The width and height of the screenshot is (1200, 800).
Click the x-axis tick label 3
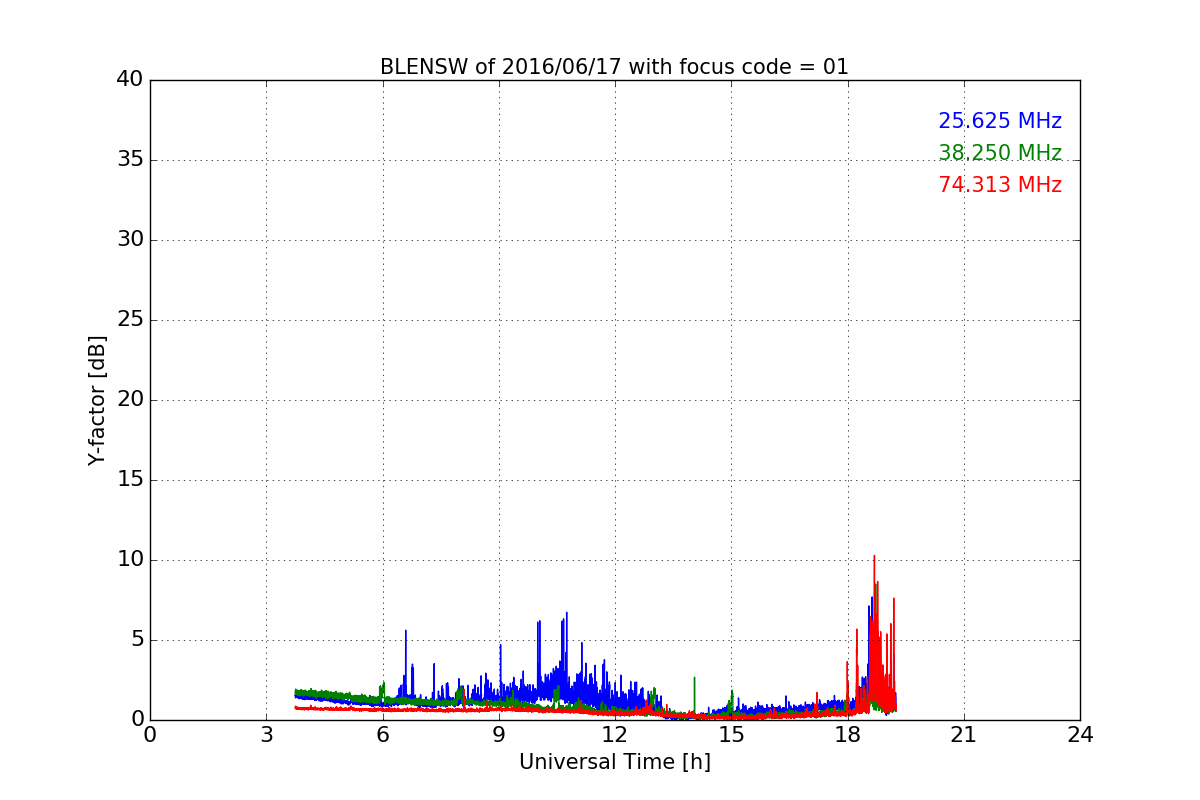(266, 735)
